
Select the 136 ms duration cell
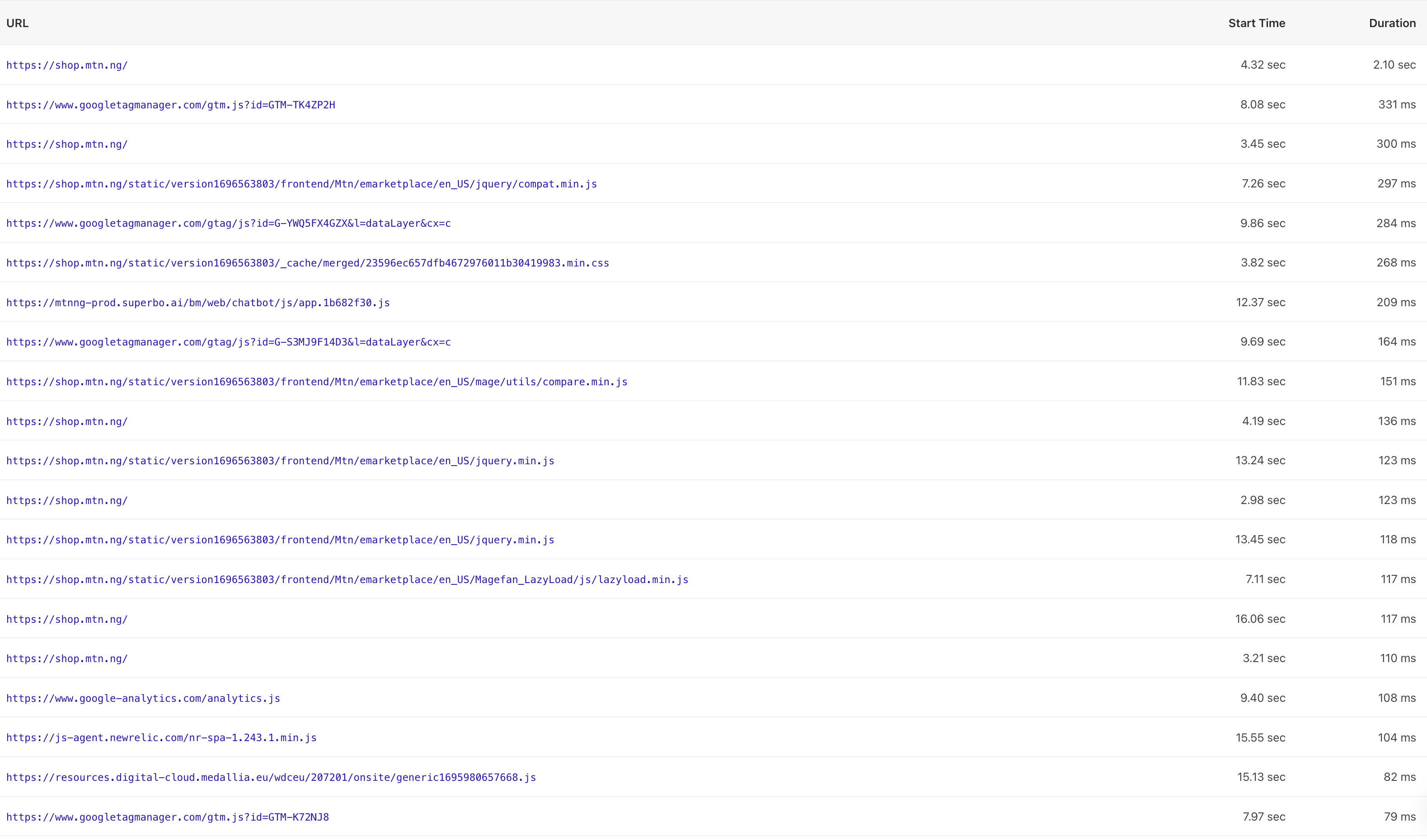(x=1397, y=420)
